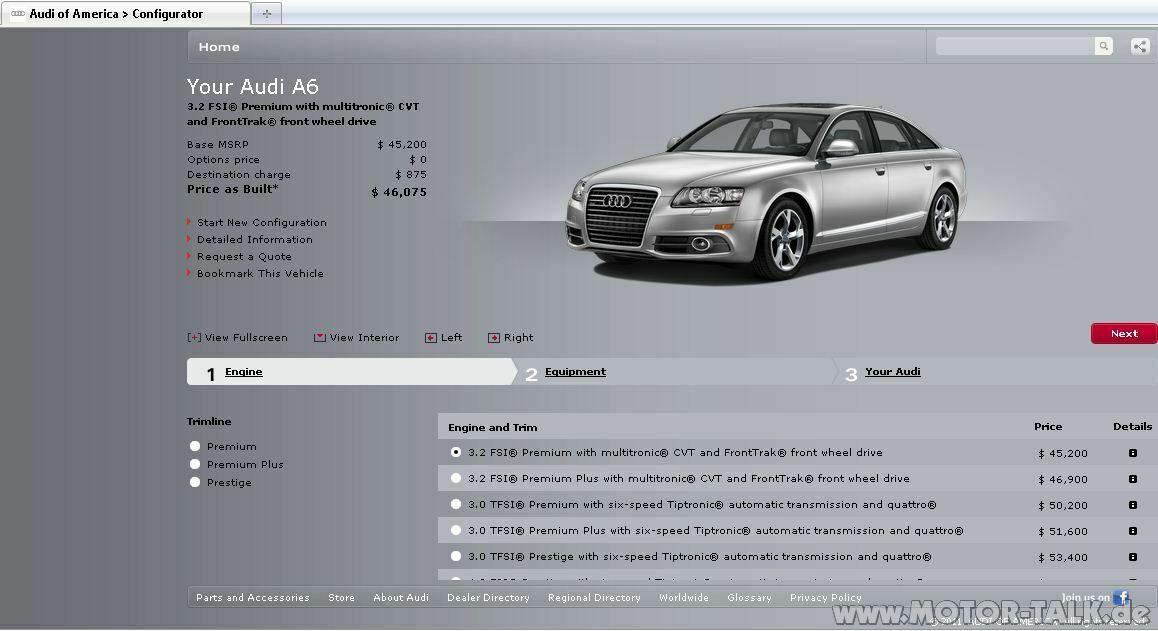Rotate car view with Right icon
The width and height of the screenshot is (1158, 631).
[493, 338]
